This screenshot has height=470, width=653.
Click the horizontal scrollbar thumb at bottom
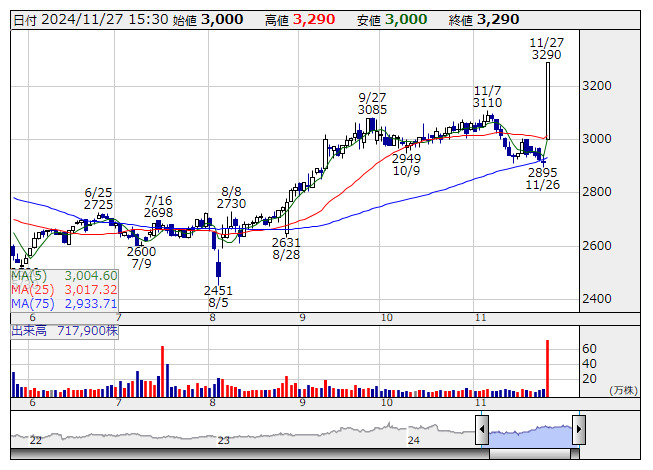point(530,454)
